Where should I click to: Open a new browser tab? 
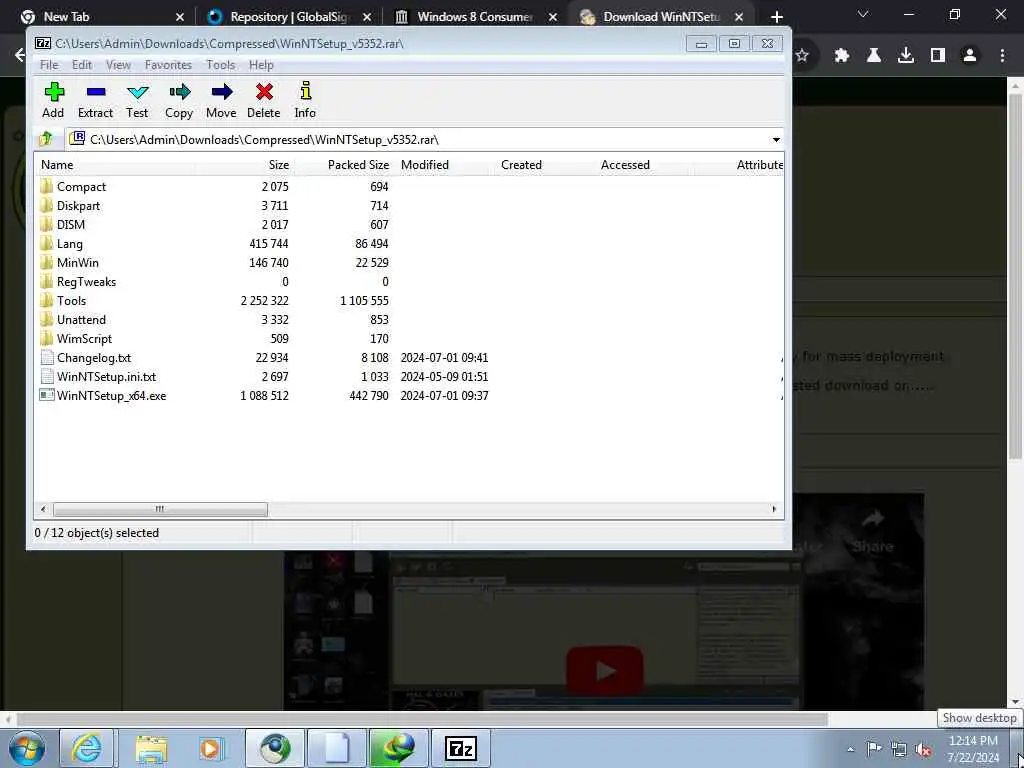click(x=776, y=17)
